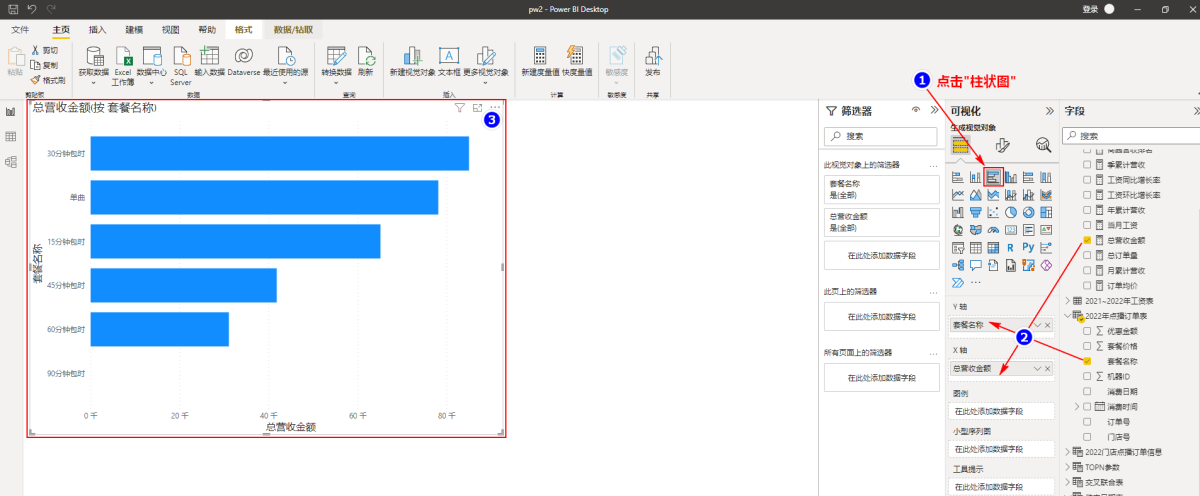The width and height of the screenshot is (1200, 496).
Task: Click 转换数据 button in ribbon
Action: click(x=337, y=63)
